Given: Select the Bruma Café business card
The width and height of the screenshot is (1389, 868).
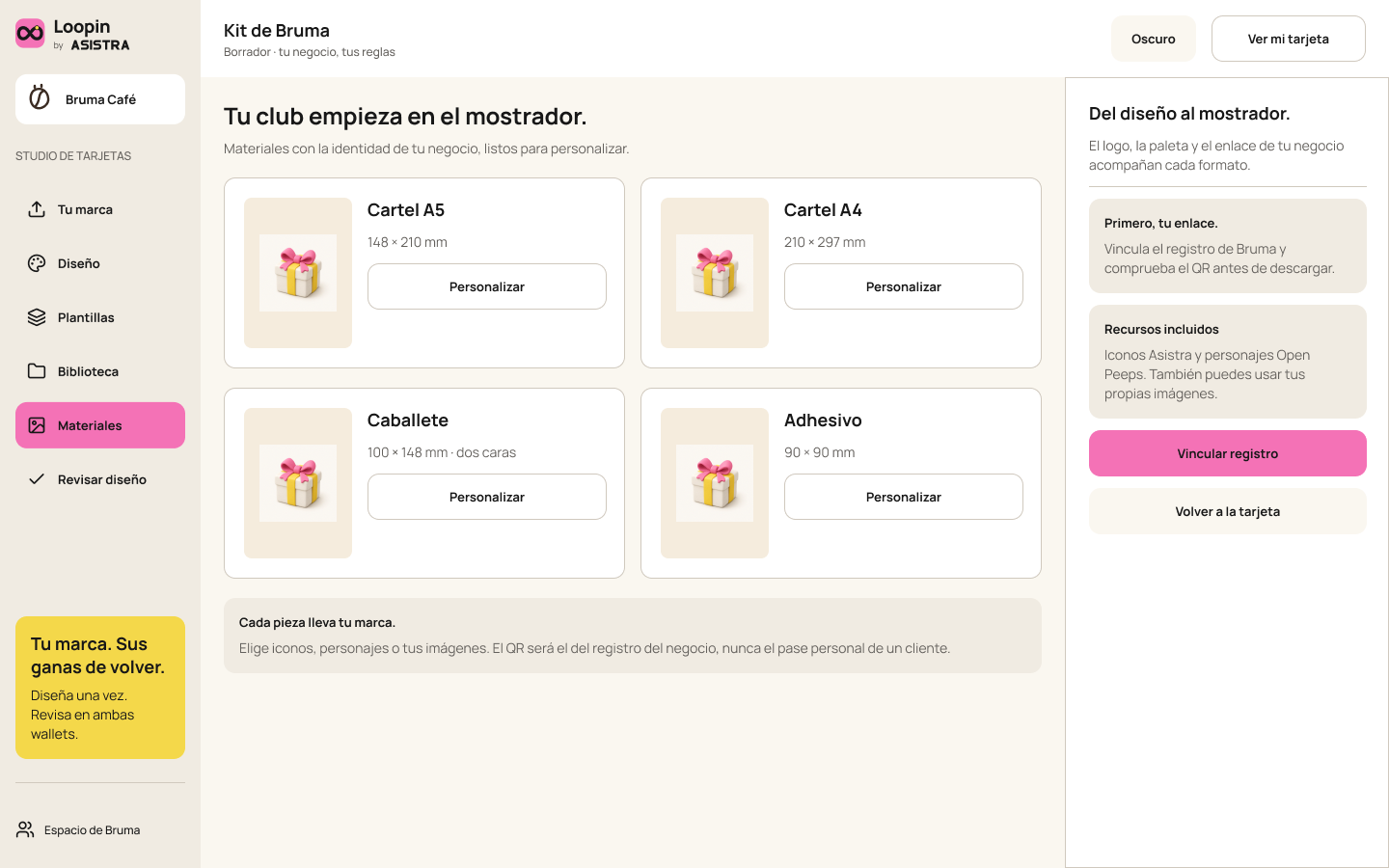Looking at the screenshot, I should (x=100, y=99).
